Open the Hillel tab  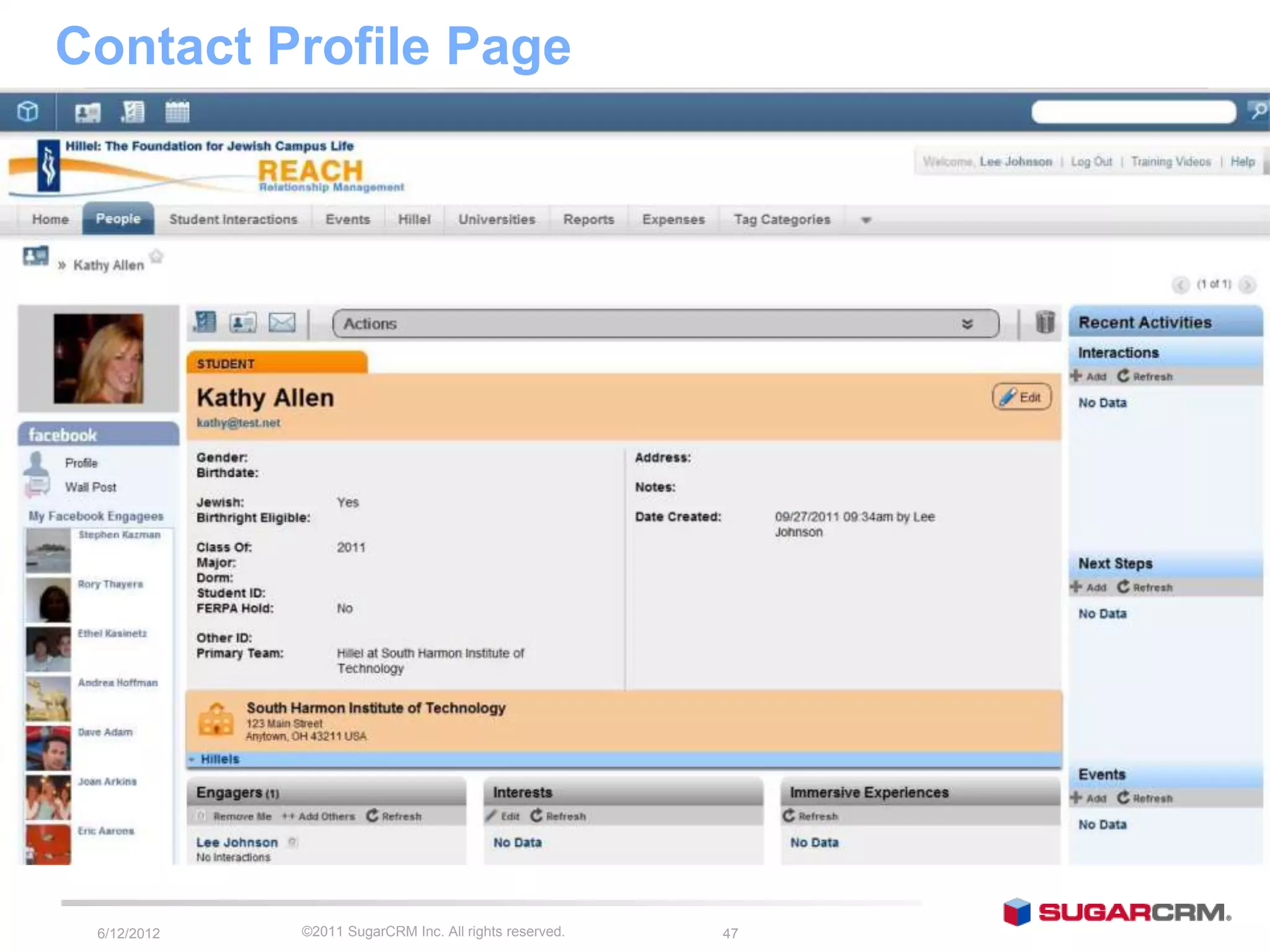[x=414, y=219]
